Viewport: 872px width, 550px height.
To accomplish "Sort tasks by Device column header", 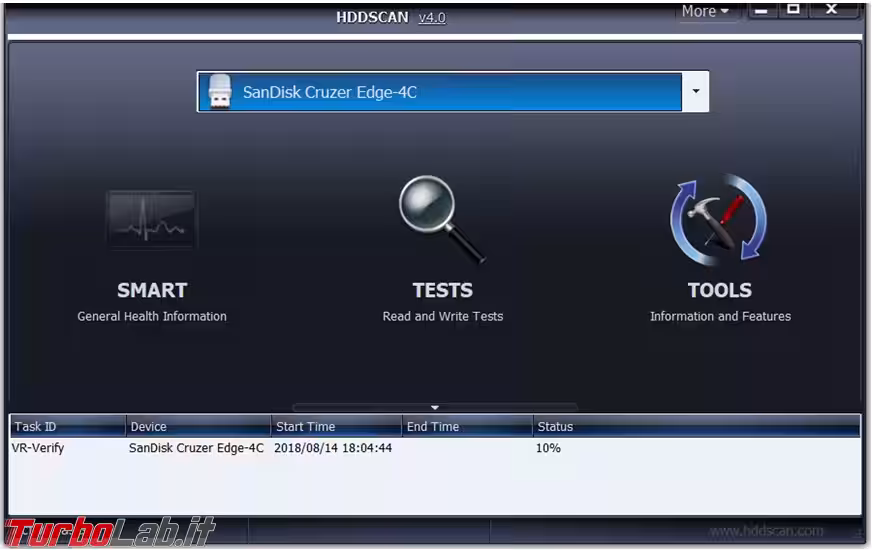I will tap(198, 427).
